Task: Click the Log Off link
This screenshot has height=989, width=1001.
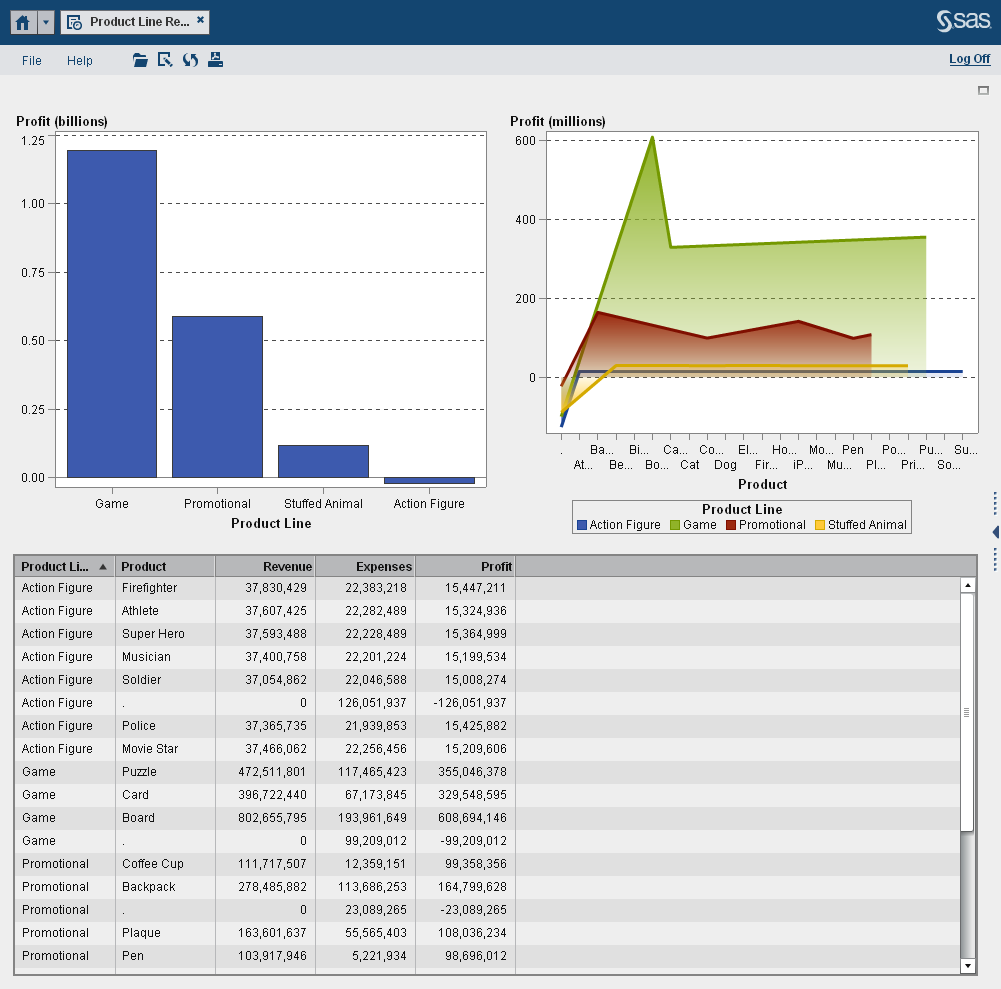Action: point(968,59)
